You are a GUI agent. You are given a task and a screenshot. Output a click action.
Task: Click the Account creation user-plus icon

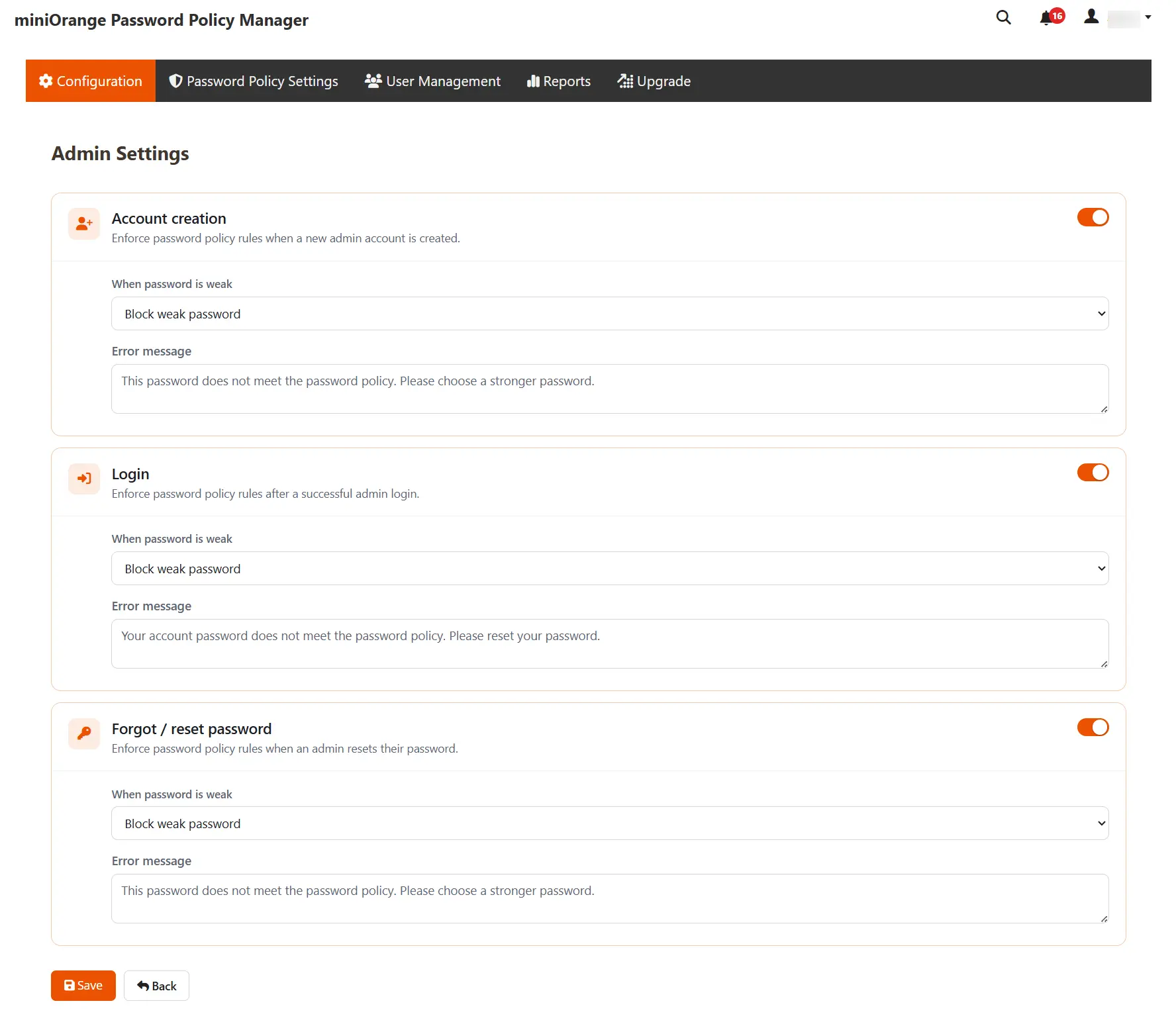pyautogui.click(x=84, y=224)
